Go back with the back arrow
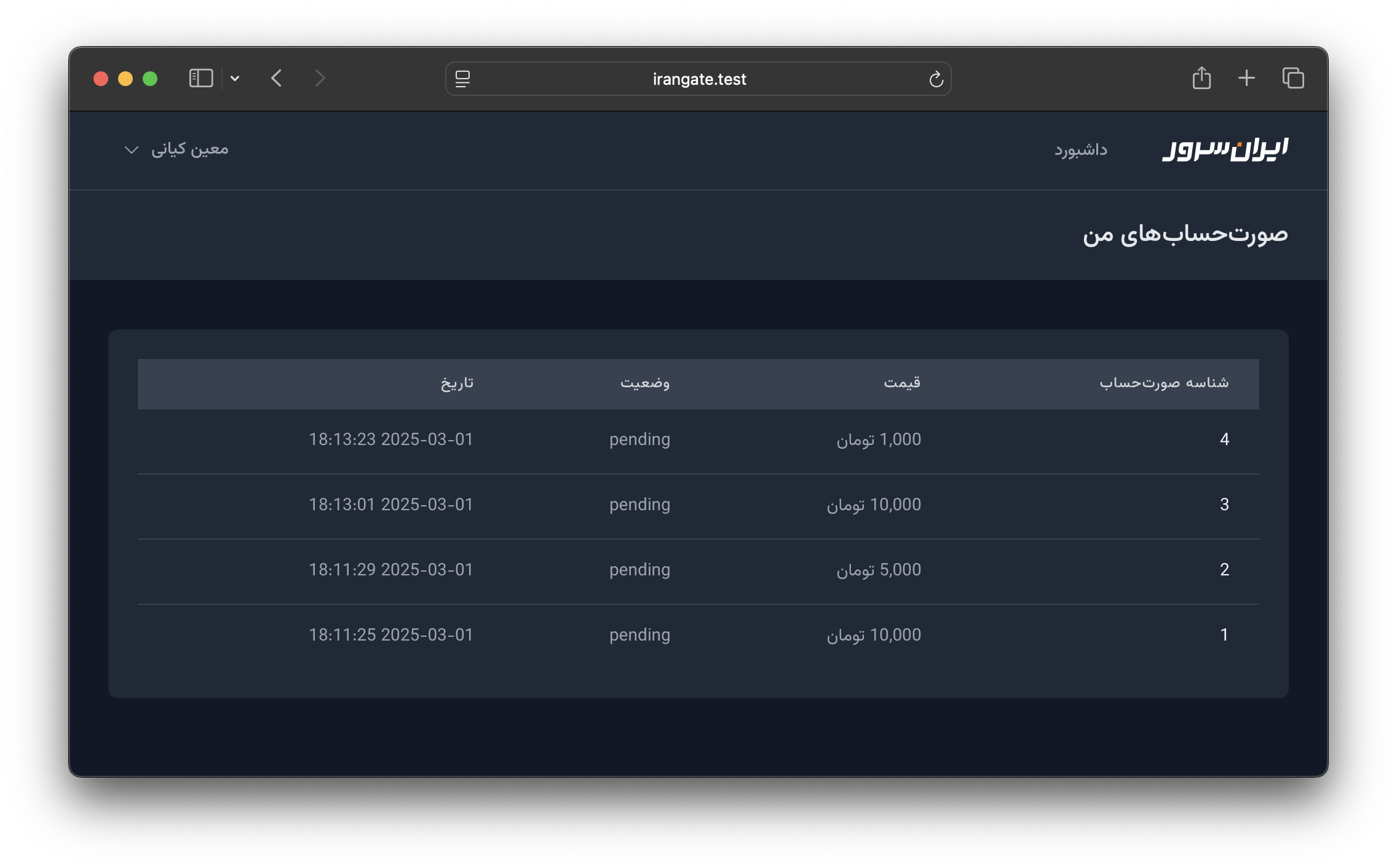The height and width of the screenshot is (868, 1397). (277, 79)
